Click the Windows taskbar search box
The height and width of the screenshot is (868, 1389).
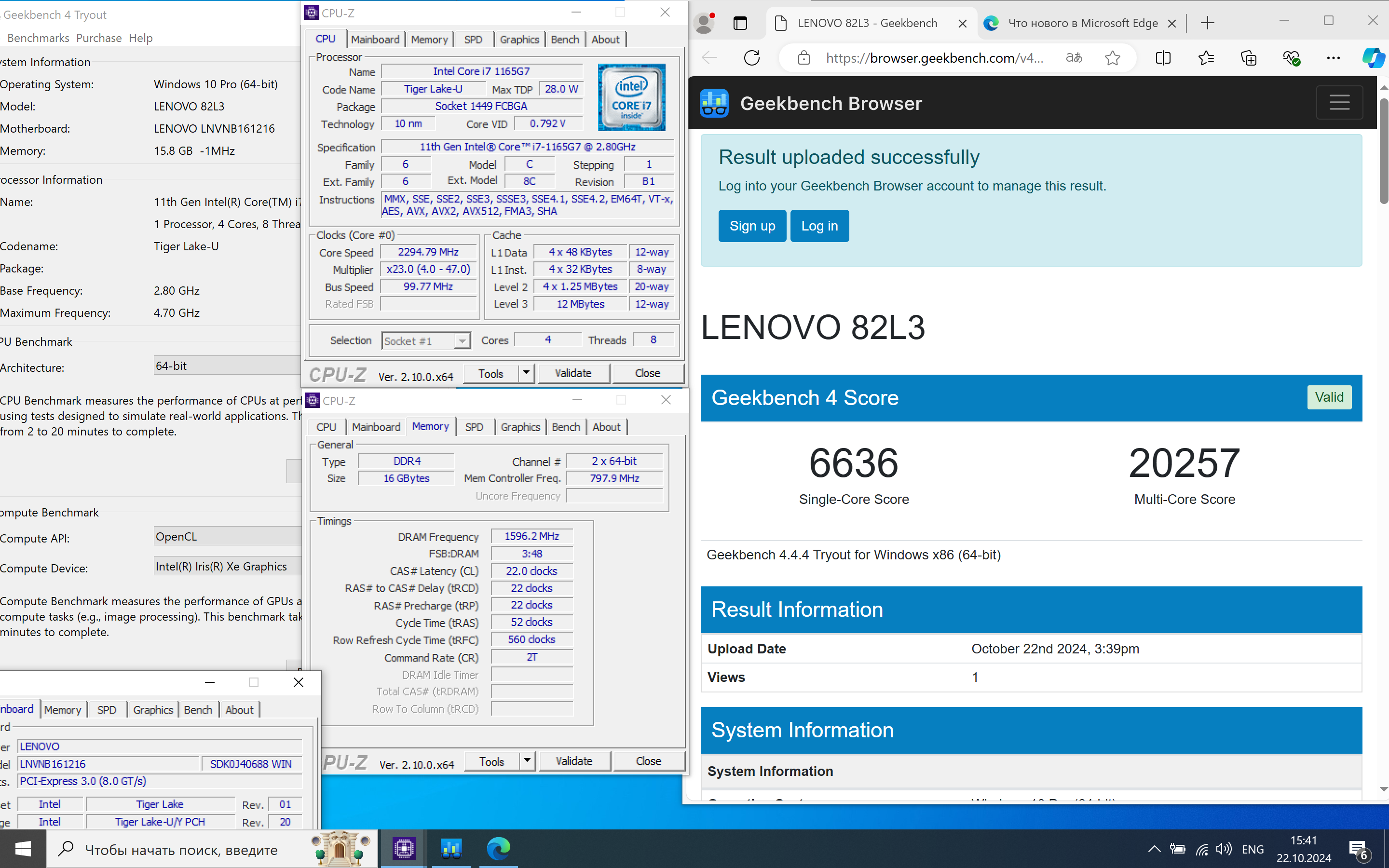pos(212,849)
